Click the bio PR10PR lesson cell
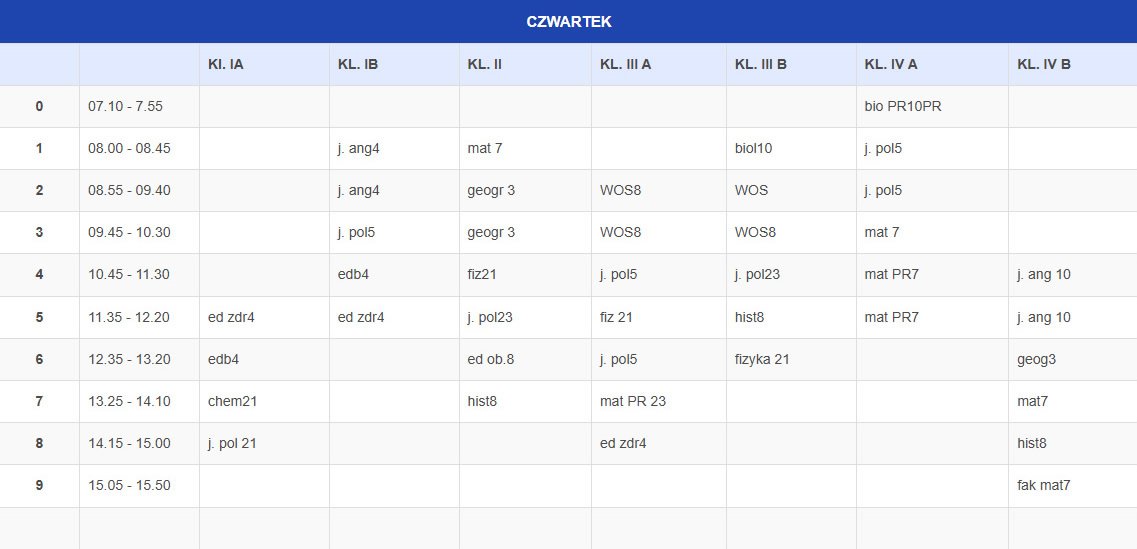 [903, 106]
